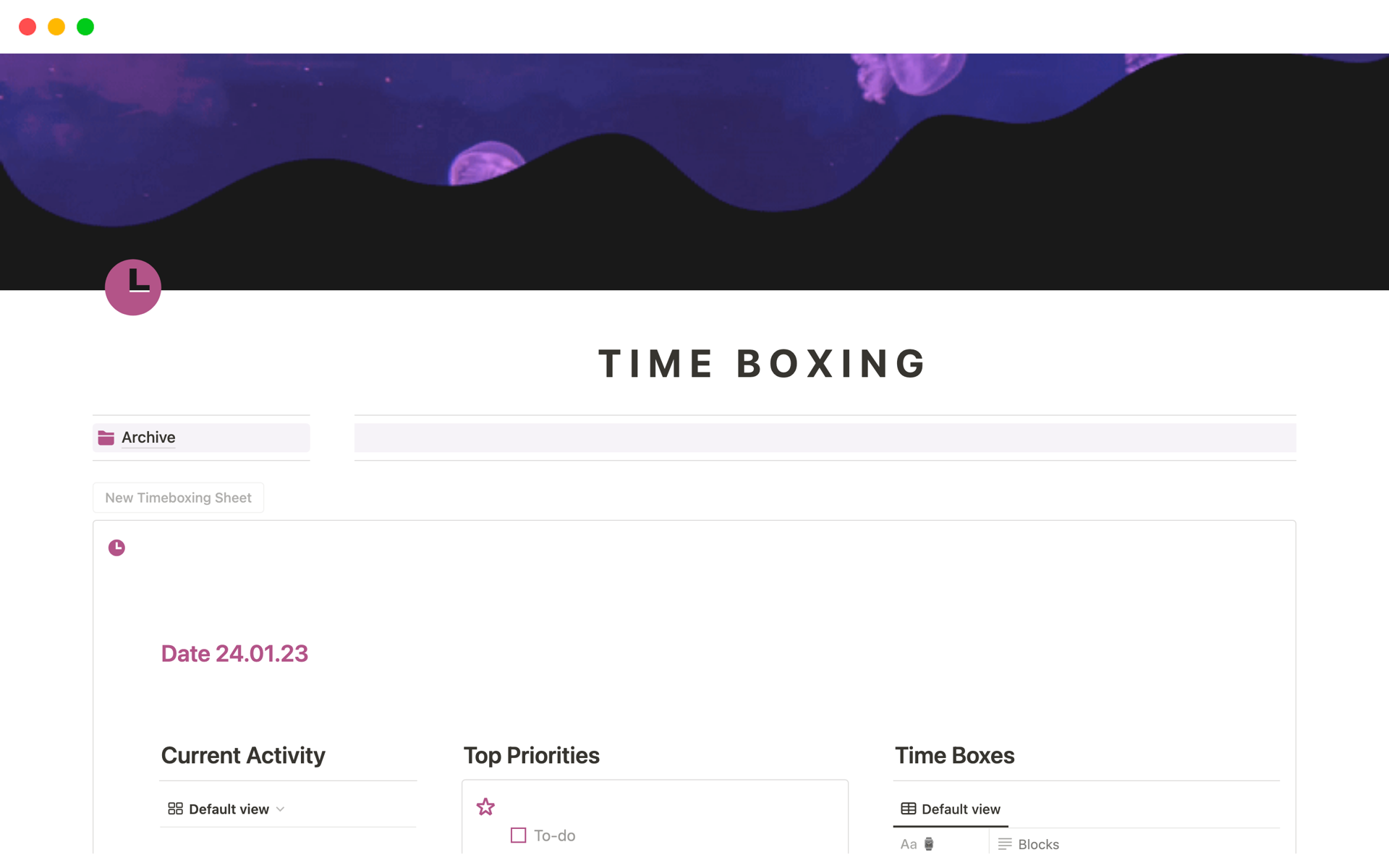Open the Archive page link
Image resolution: width=1389 pixels, height=868 pixels.
(148, 438)
